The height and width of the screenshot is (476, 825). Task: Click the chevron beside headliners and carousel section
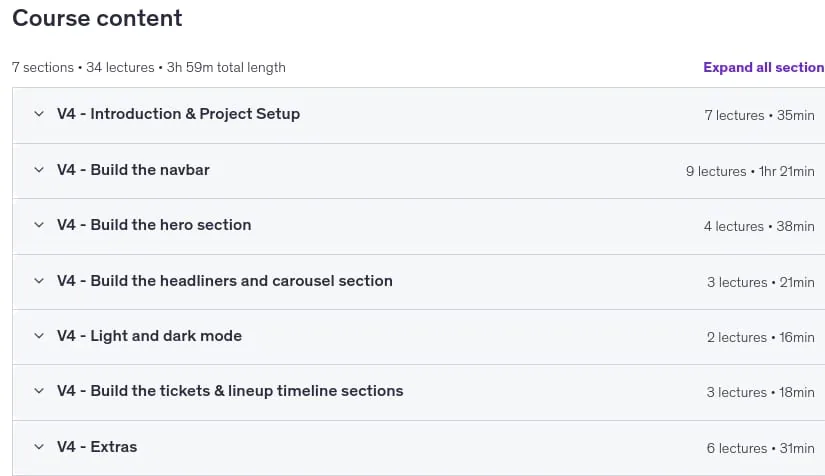point(39,281)
